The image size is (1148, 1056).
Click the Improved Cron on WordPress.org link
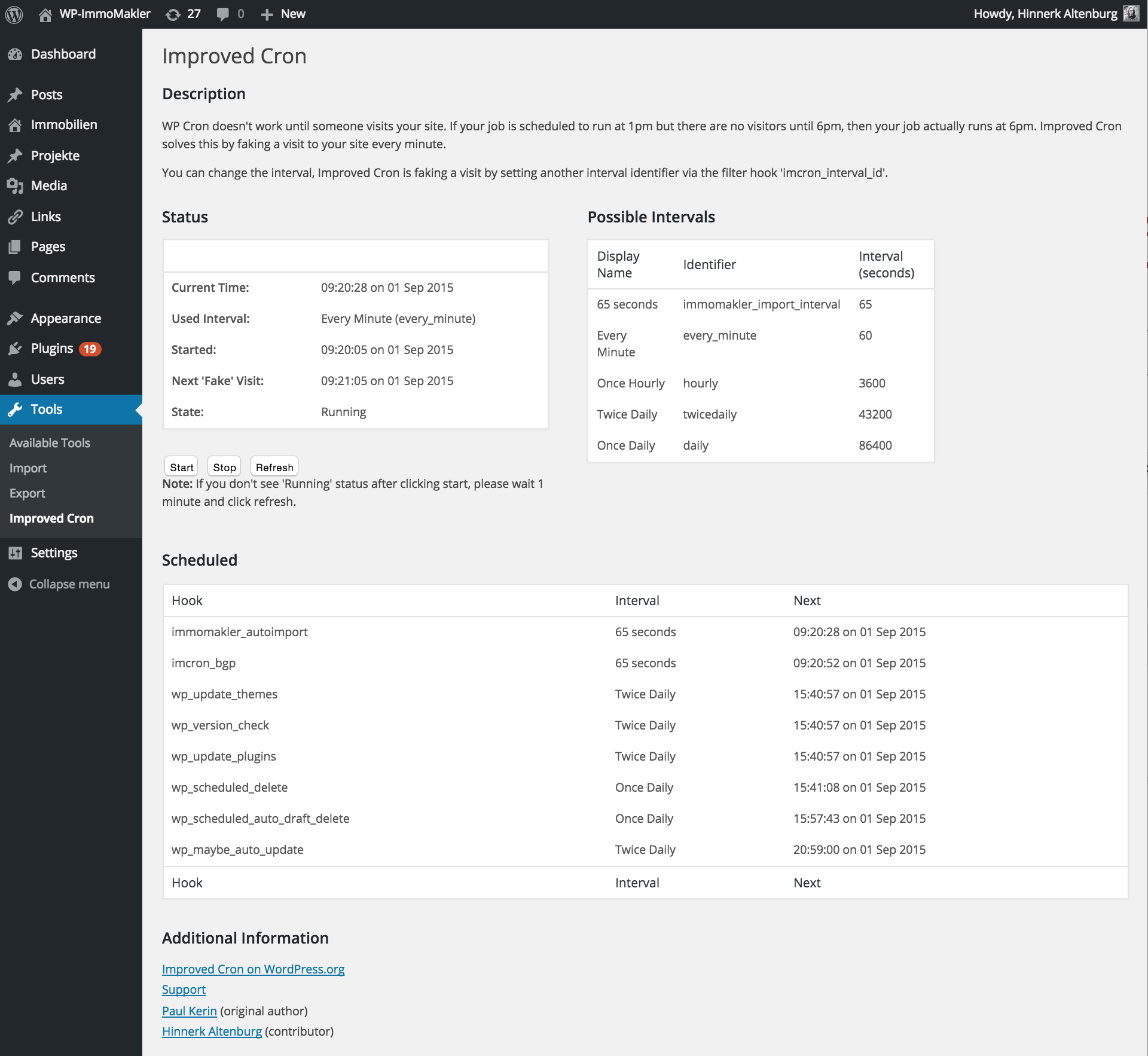(252, 969)
